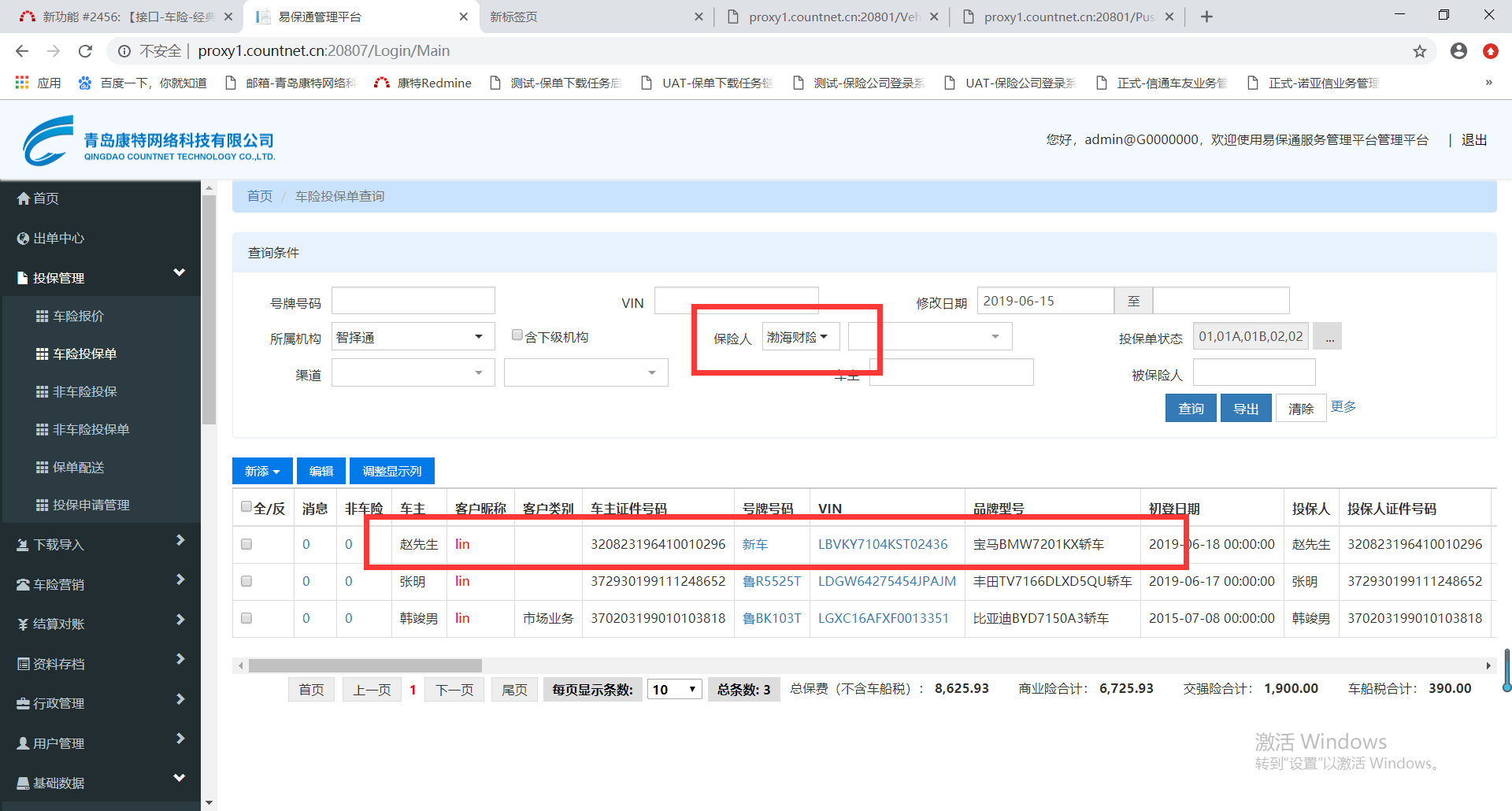The image size is (1512, 811).
Task: Check the row checkbox for 赵先生
Action: (x=246, y=544)
